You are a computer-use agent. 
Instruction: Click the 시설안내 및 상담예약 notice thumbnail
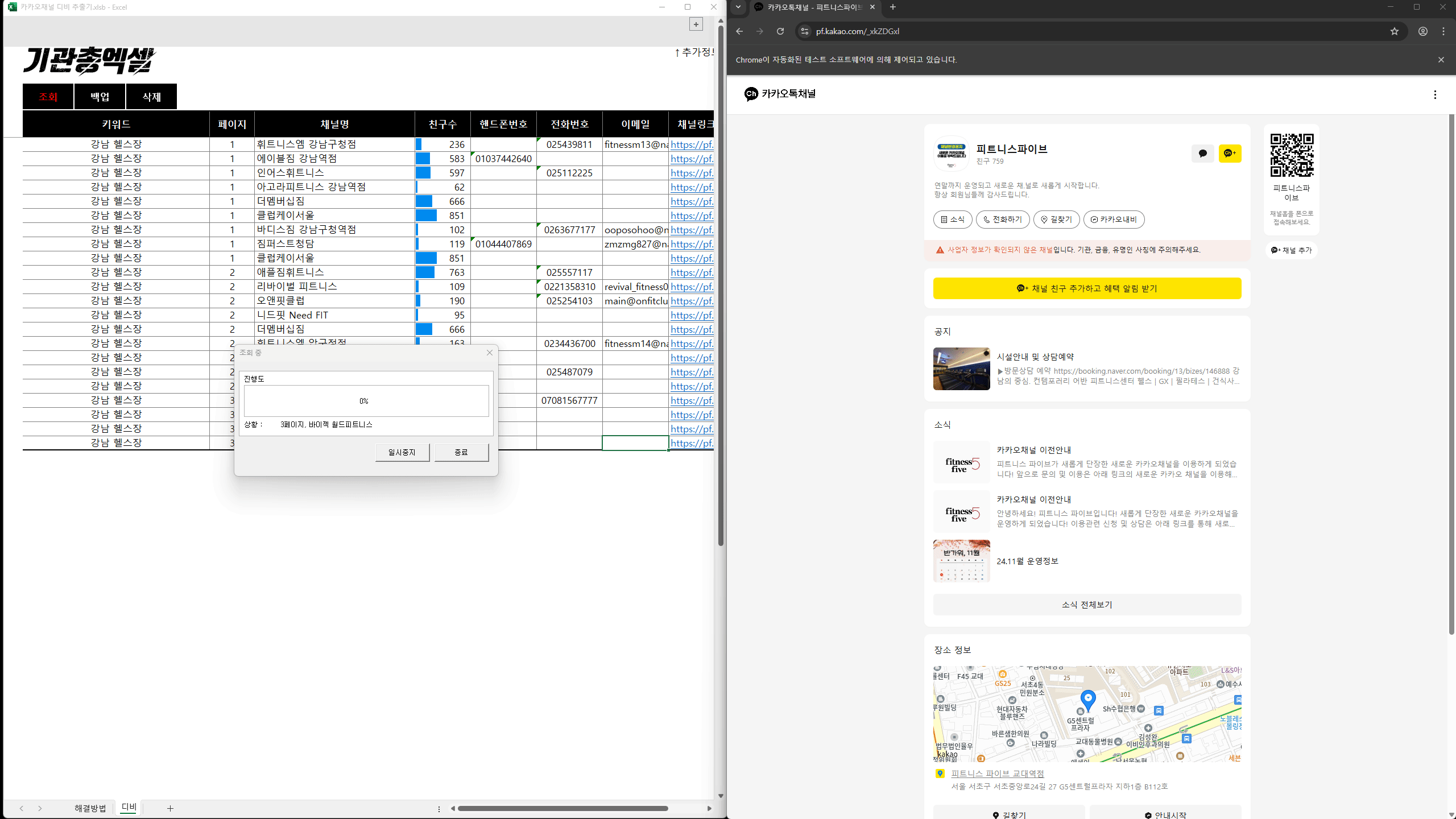[x=961, y=369]
